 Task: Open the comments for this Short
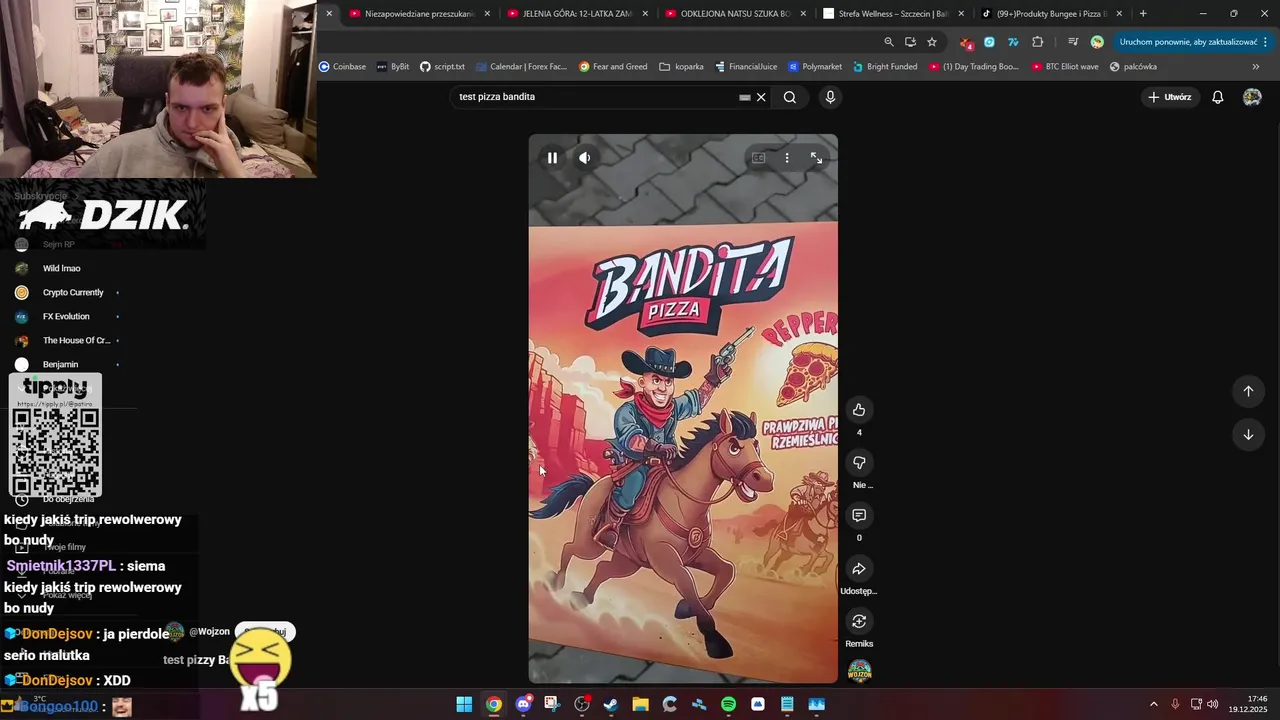(859, 516)
